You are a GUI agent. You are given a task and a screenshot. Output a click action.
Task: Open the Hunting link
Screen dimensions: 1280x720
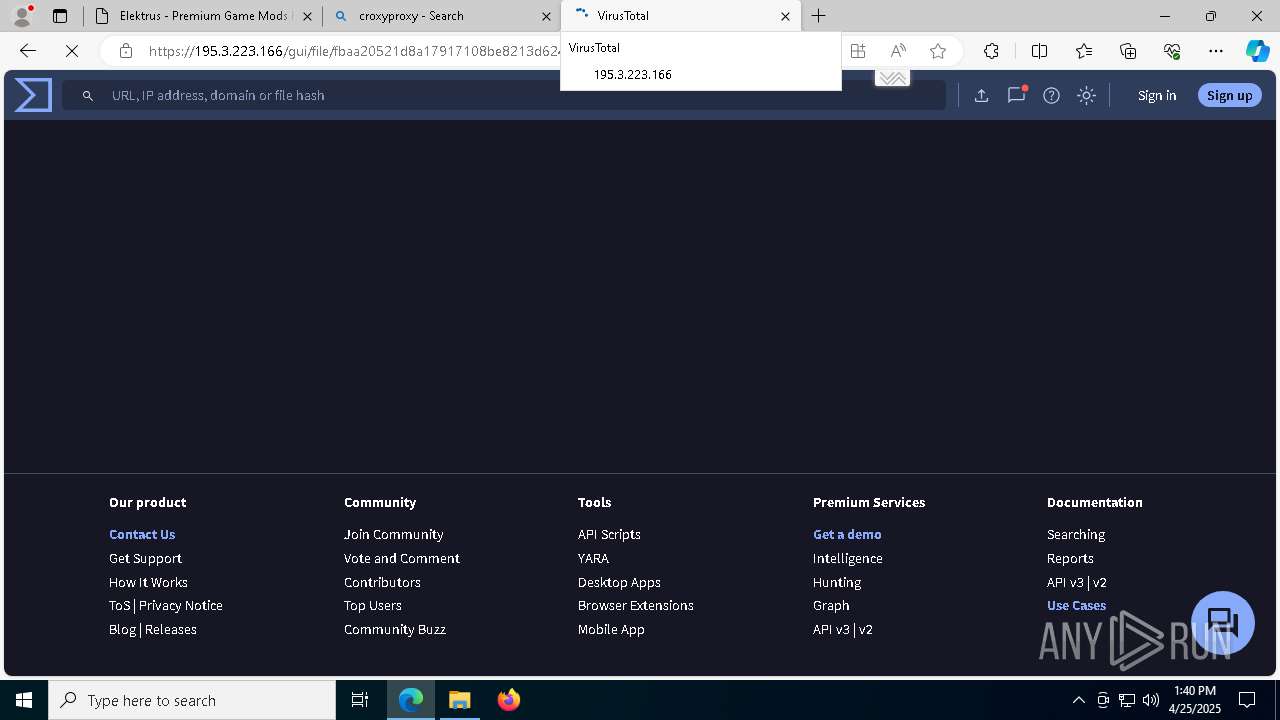pos(837,582)
